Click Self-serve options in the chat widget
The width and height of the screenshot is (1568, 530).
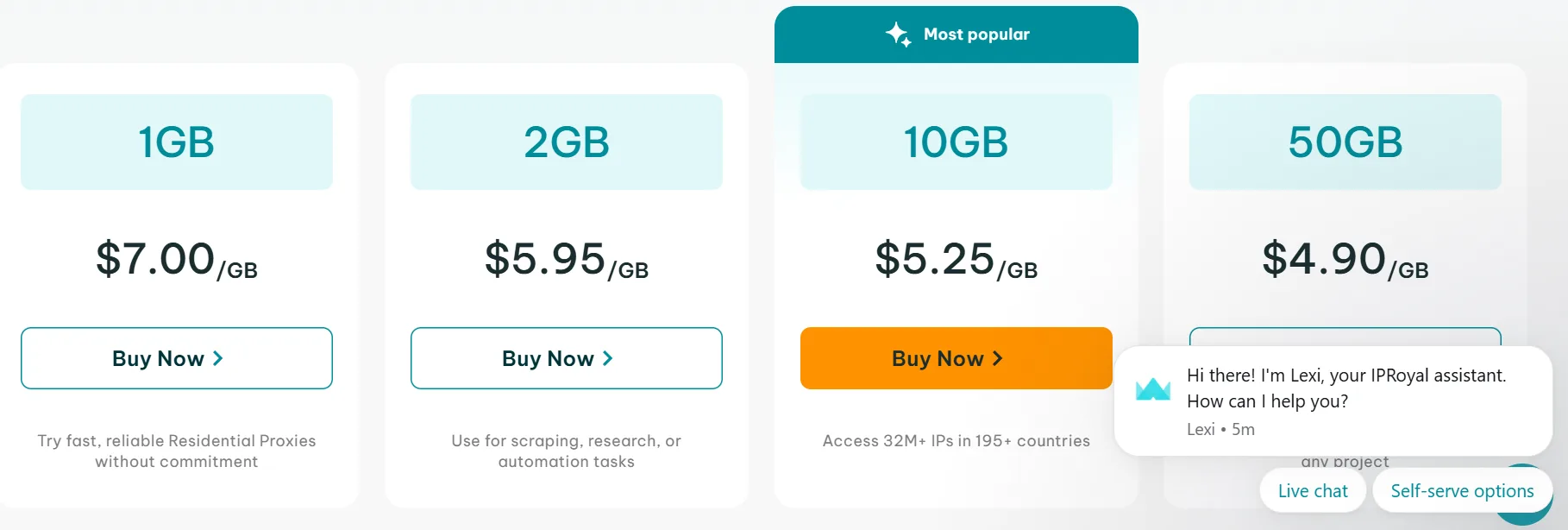click(x=1461, y=490)
